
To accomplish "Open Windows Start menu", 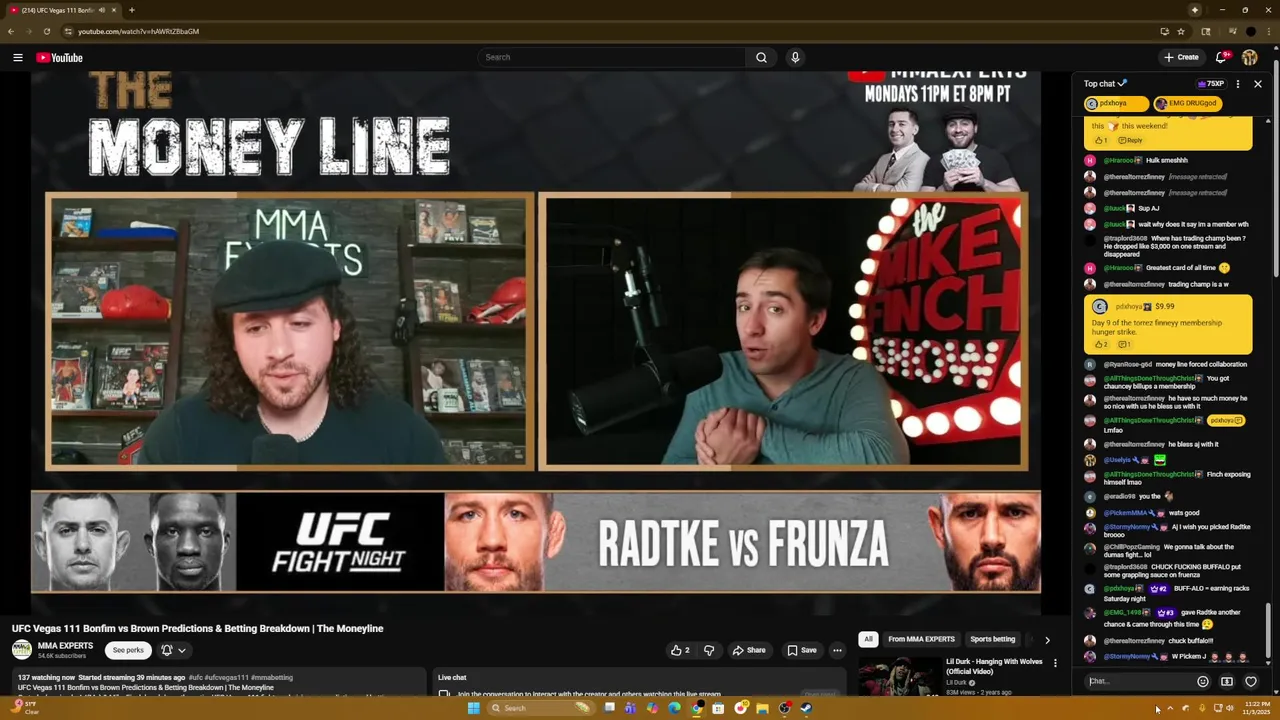I will [x=473, y=708].
